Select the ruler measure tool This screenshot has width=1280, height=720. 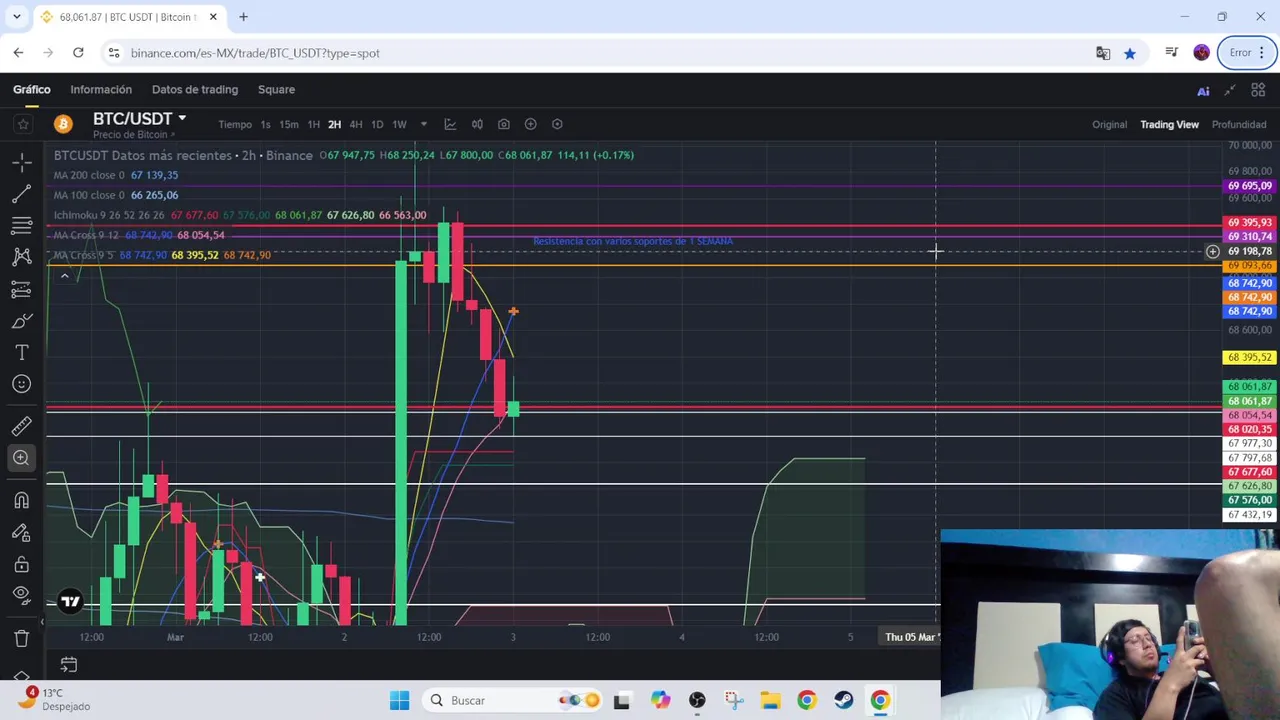coord(22,426)
